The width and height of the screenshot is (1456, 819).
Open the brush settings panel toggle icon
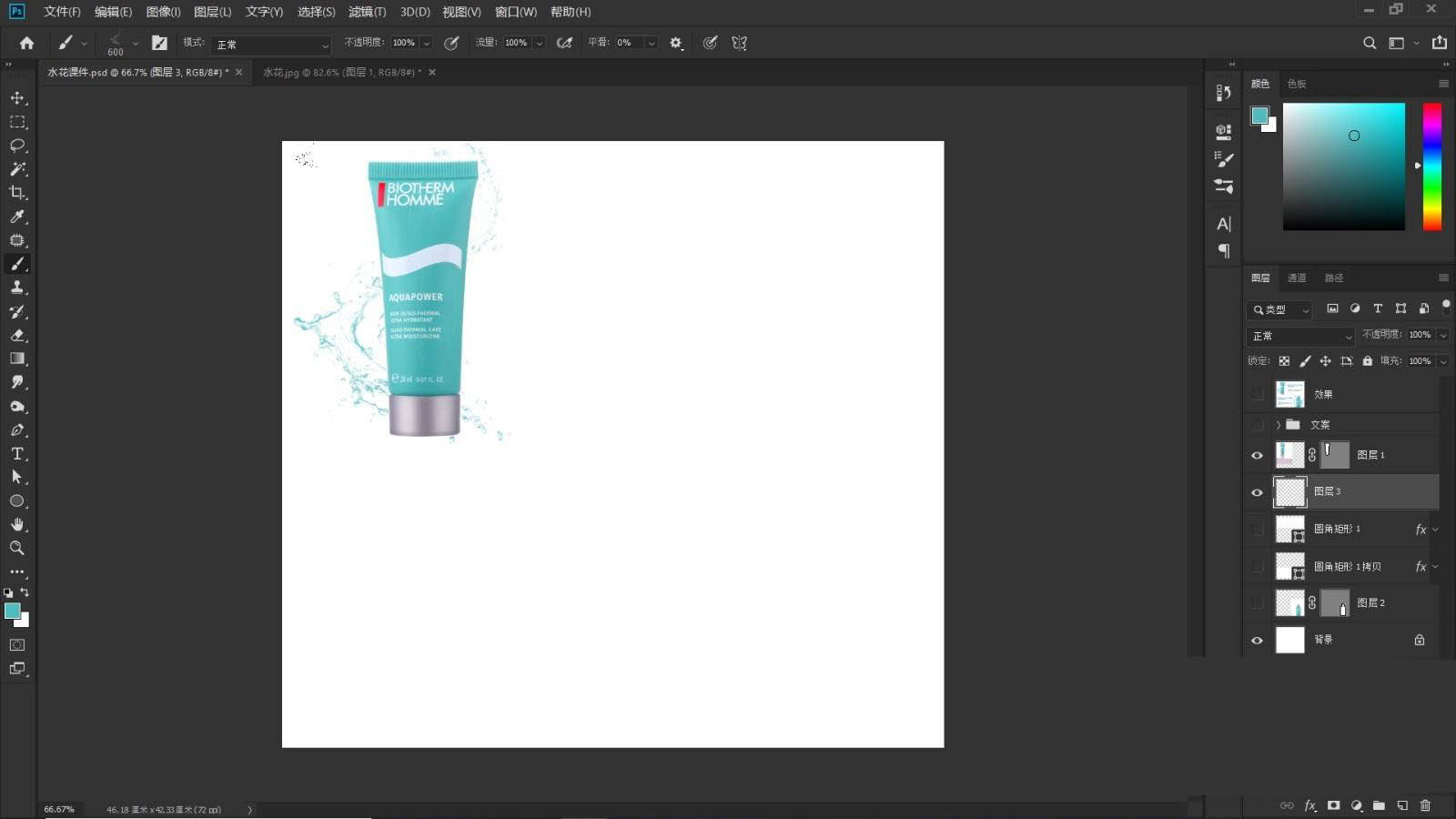coord(159,43)
